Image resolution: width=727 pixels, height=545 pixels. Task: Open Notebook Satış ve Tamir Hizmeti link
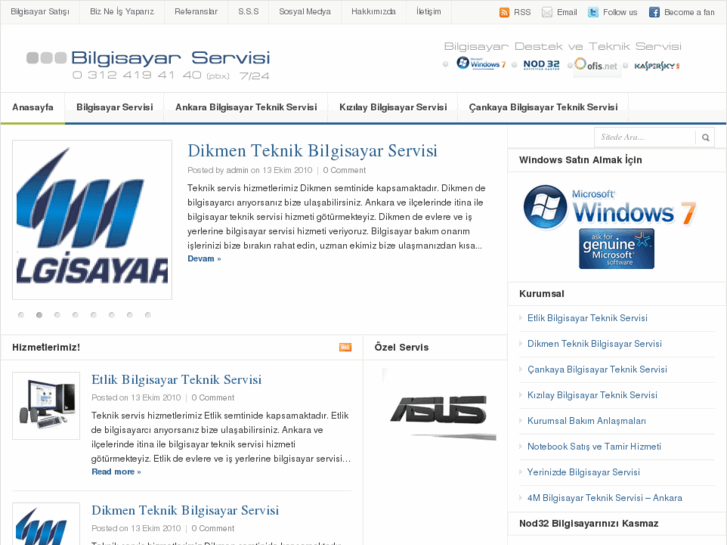coord(594,447)
